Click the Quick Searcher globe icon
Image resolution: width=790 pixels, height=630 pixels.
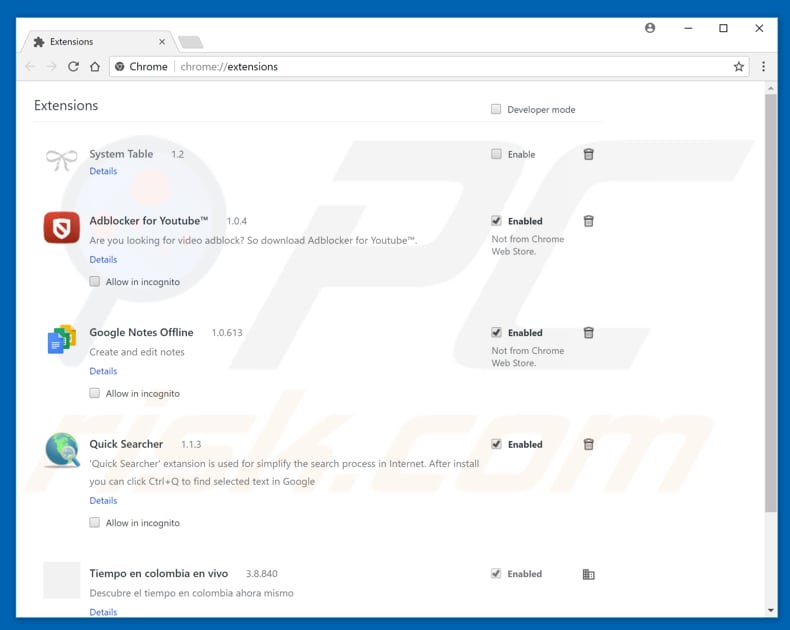pos(61,450)
